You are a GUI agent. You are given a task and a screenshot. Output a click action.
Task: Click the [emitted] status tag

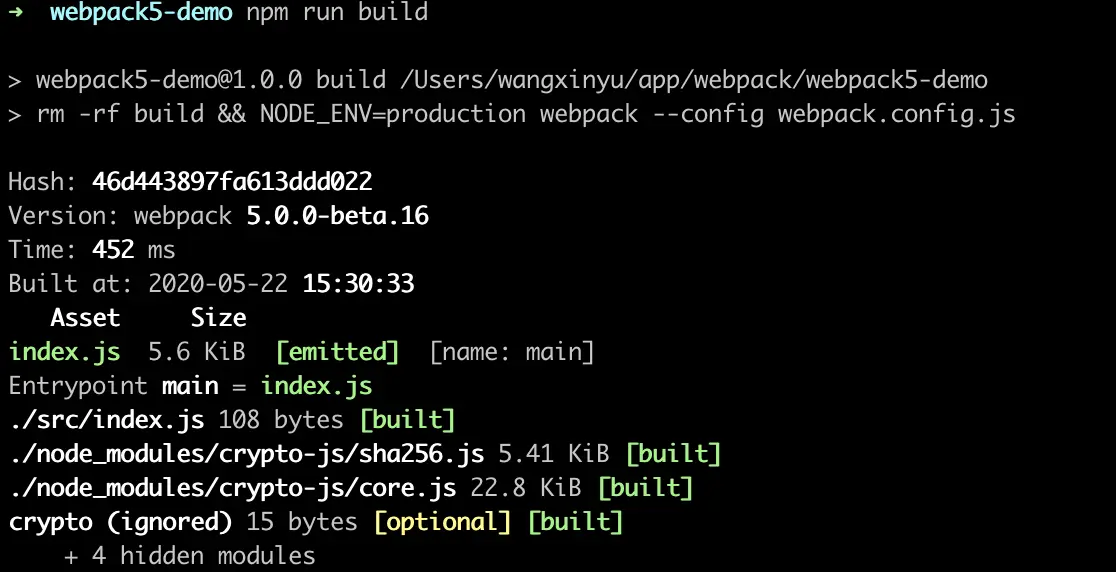click(x=337, y=351)
